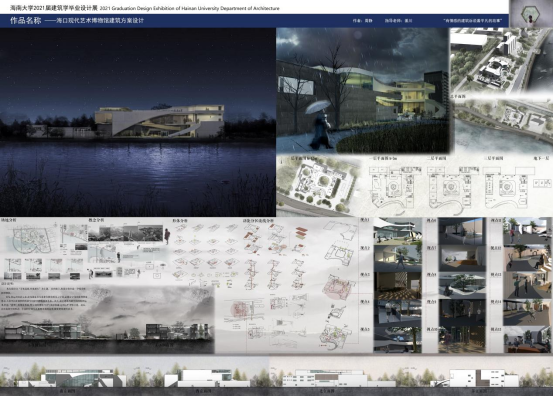
Task: Click the English exhibition title text
Action: [x=190, y=8]
